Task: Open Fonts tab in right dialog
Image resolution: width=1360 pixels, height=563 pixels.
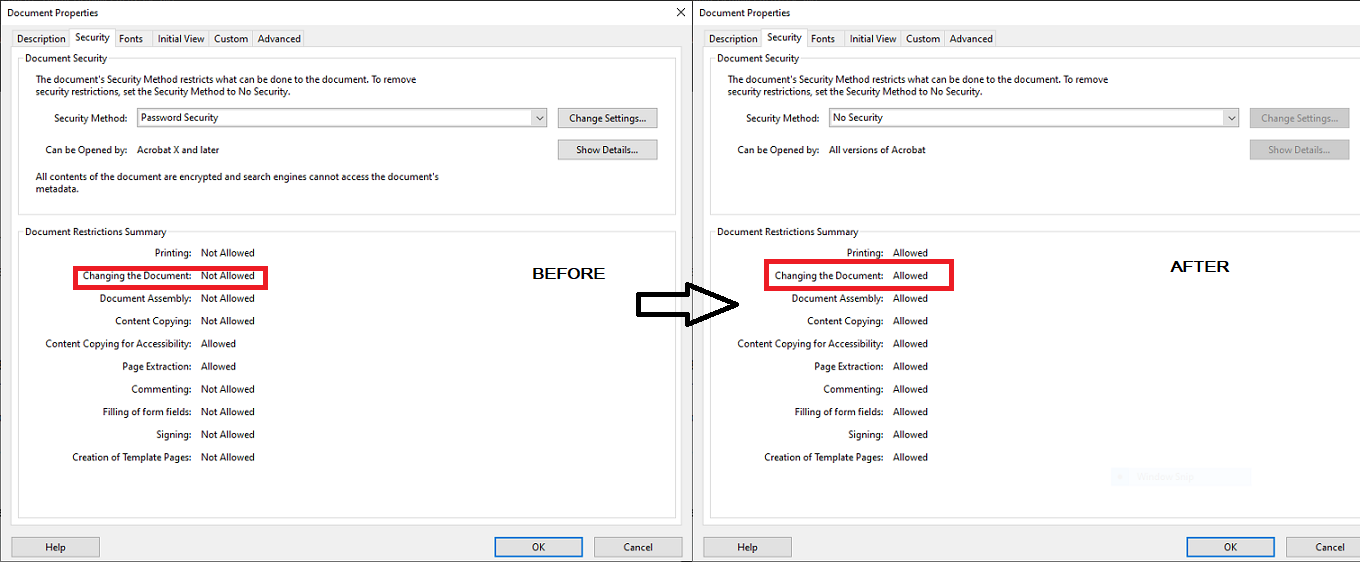Action: point(823,39)
